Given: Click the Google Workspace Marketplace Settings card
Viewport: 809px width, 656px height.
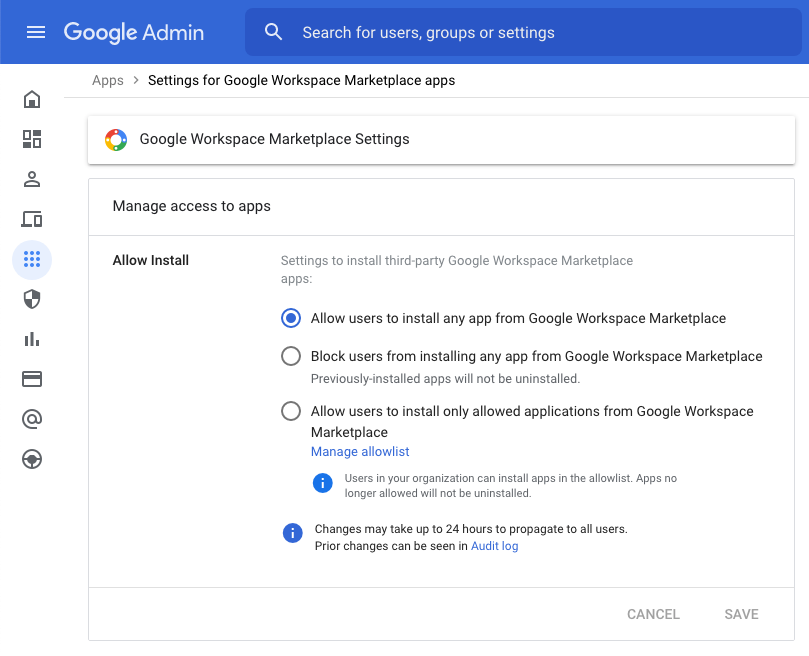Looking at the screenshot, I should coord(441,140).
